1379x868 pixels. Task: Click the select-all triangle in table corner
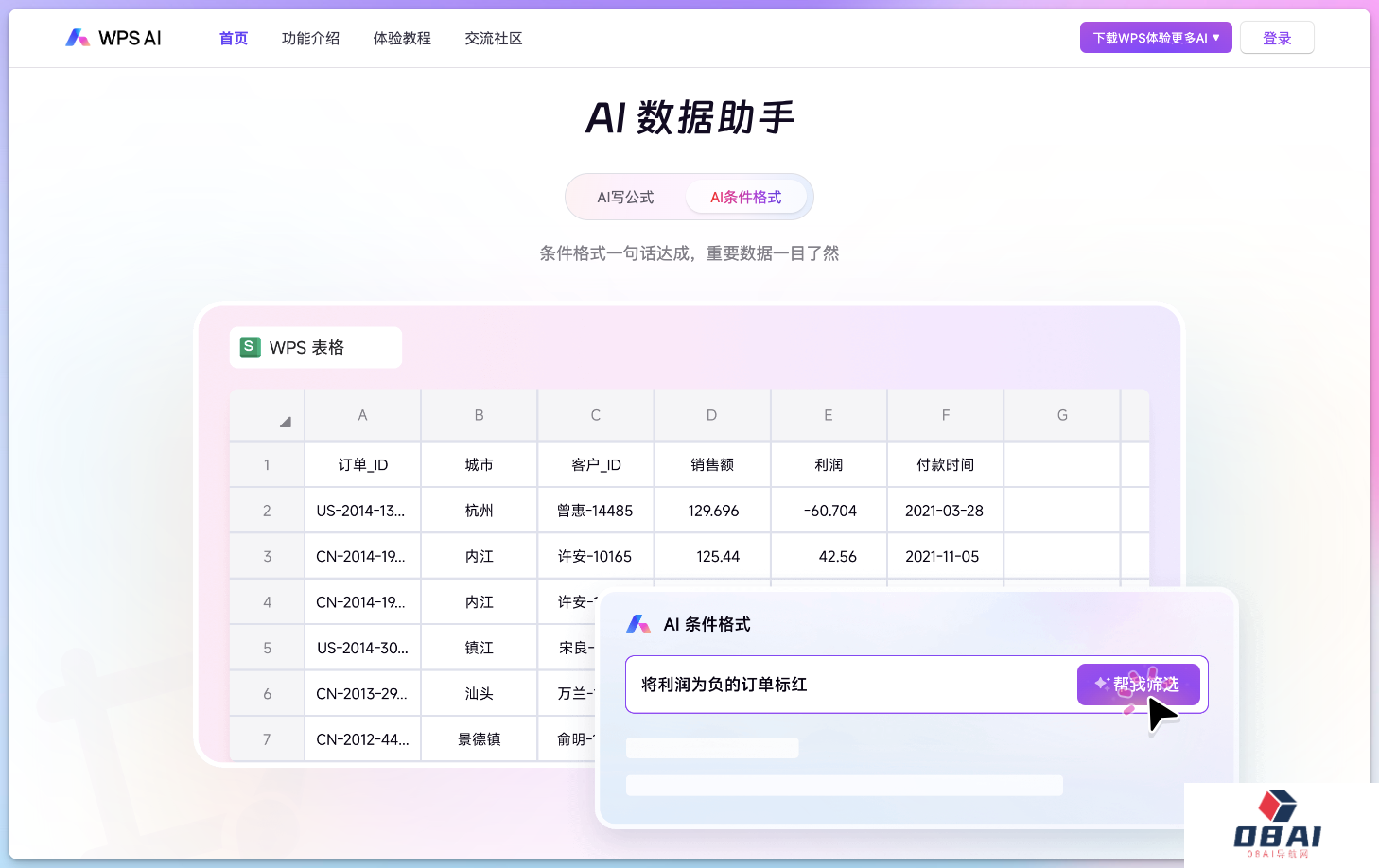[285, 422]
